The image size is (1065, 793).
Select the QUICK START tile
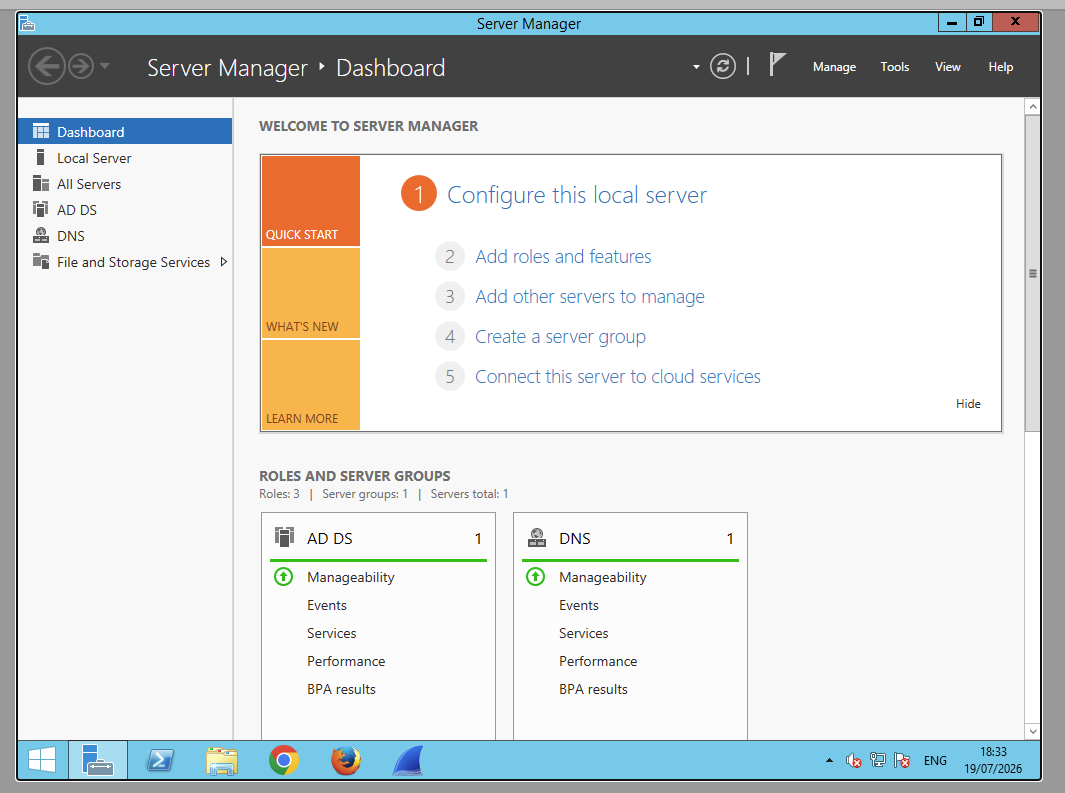pos(310,201)
